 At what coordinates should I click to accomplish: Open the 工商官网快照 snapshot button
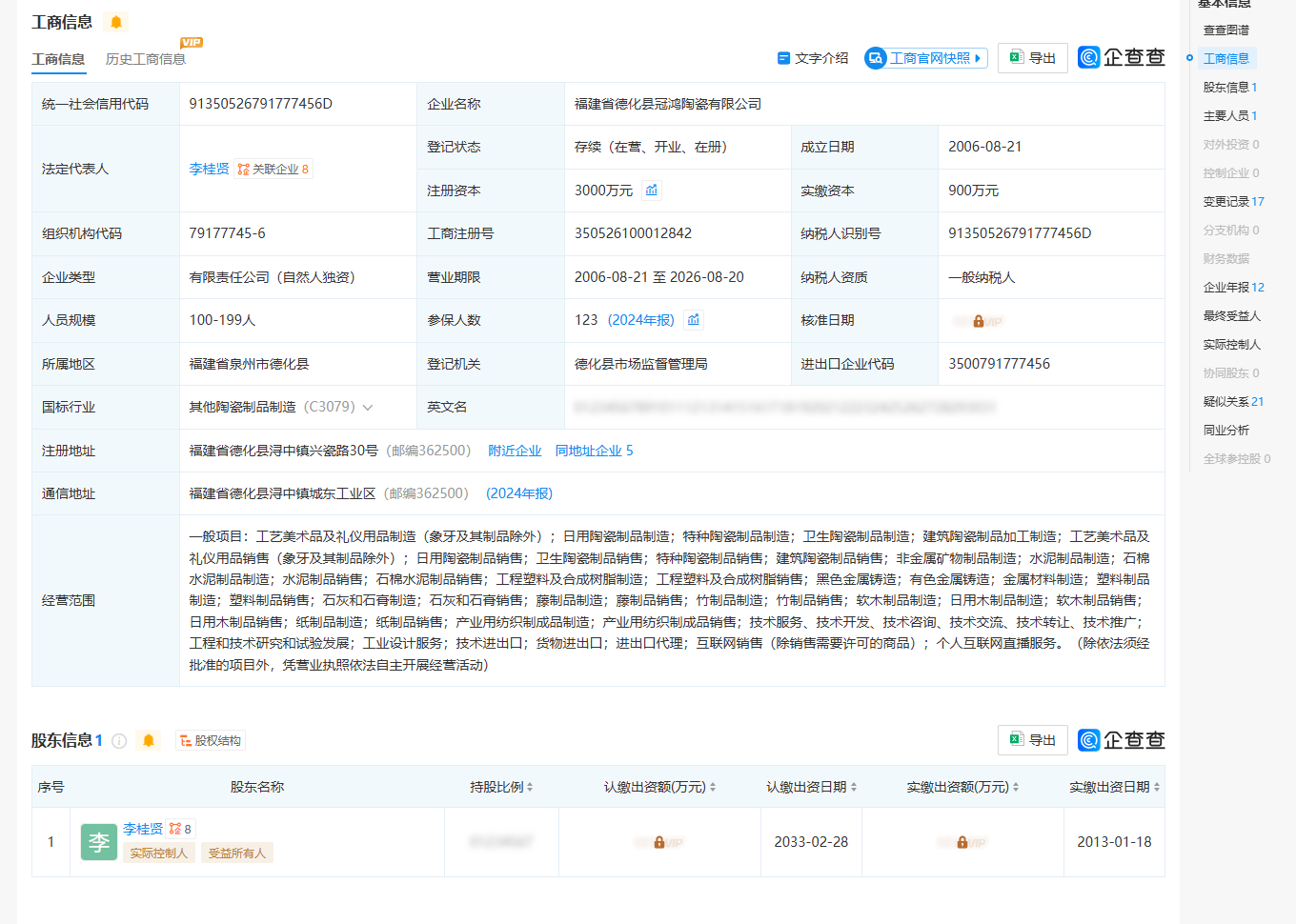coord(926,58)
